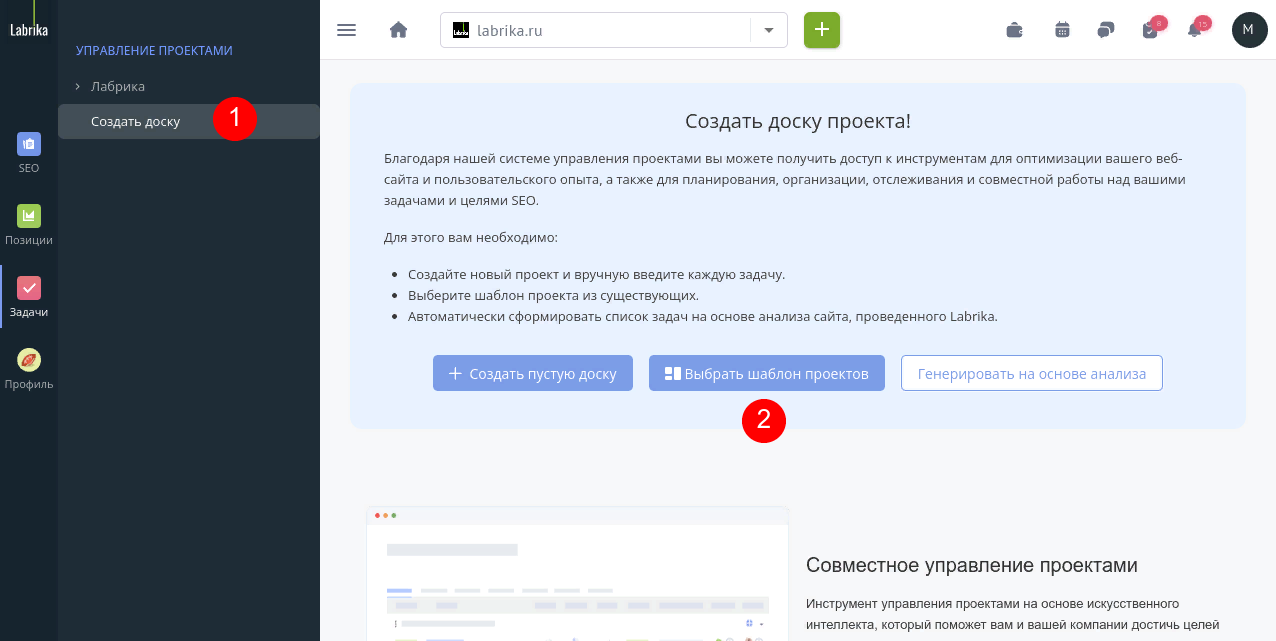Viewport: 1276px width, 641px height.
Task: Go to home via house icon
Action: pyautogui.click(x=398, y=30)
